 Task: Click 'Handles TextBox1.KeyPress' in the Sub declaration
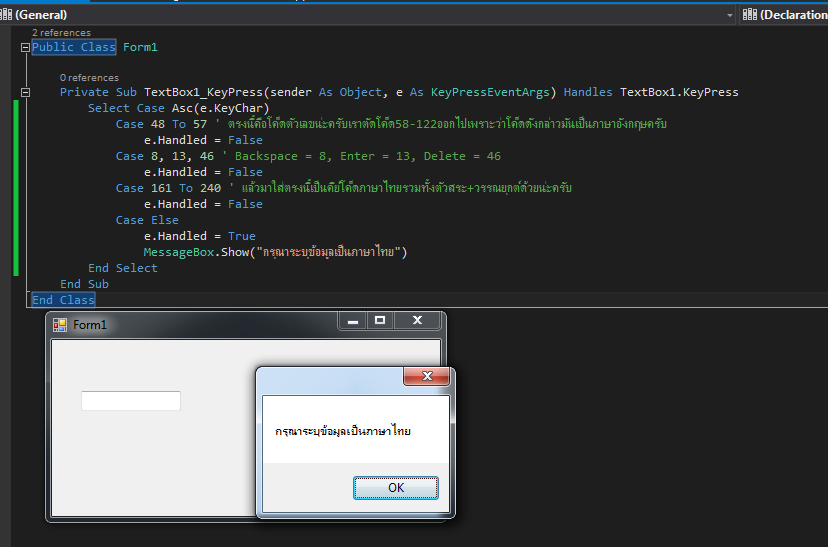pos(651,92)
